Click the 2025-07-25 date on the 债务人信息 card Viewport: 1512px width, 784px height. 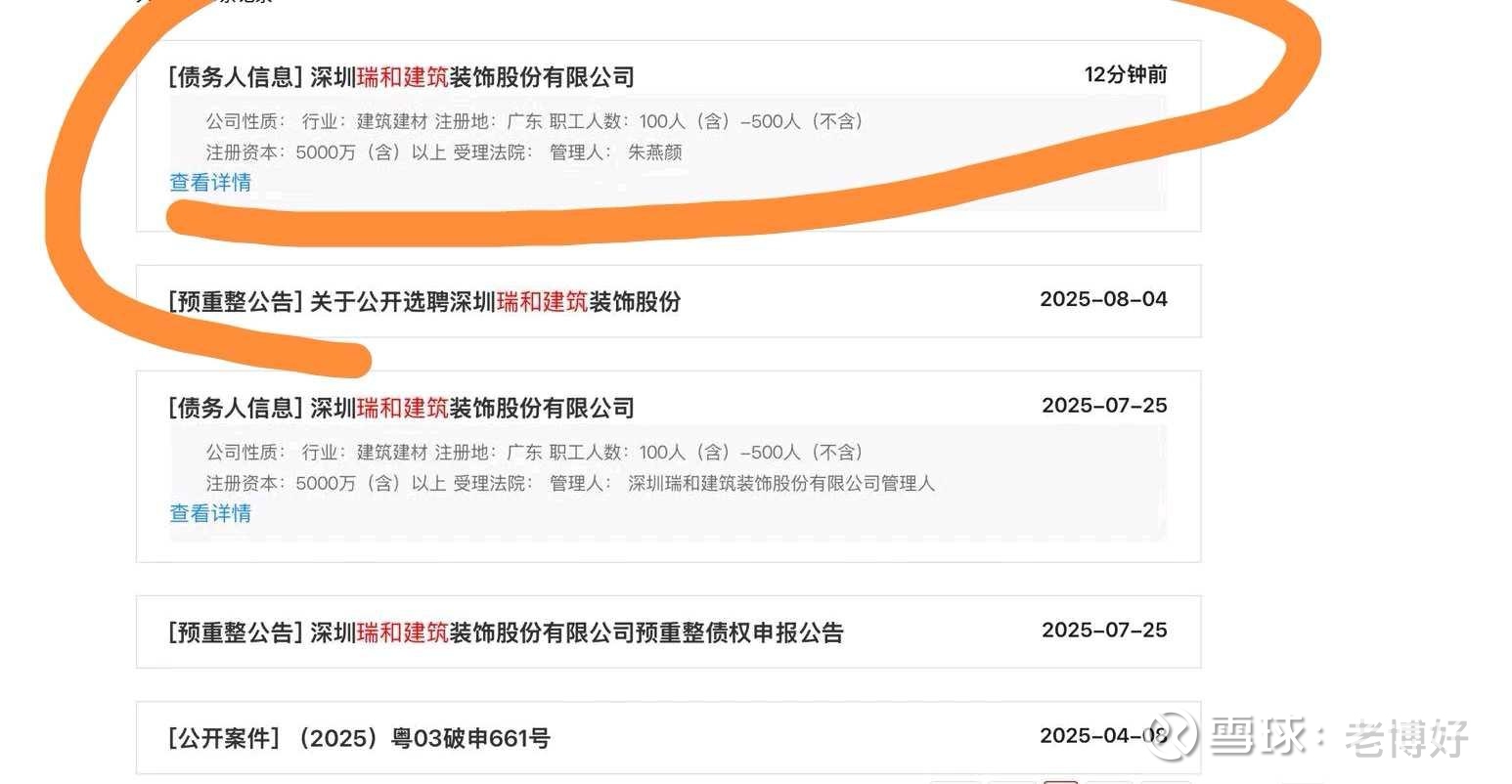[1105, 406]
